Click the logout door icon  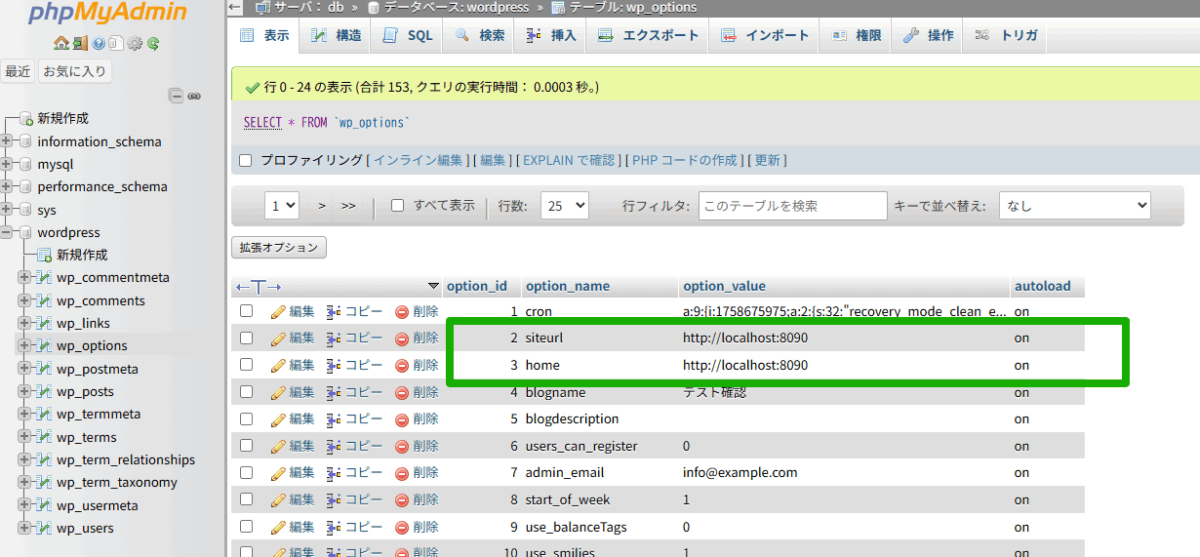click(80, 43)
